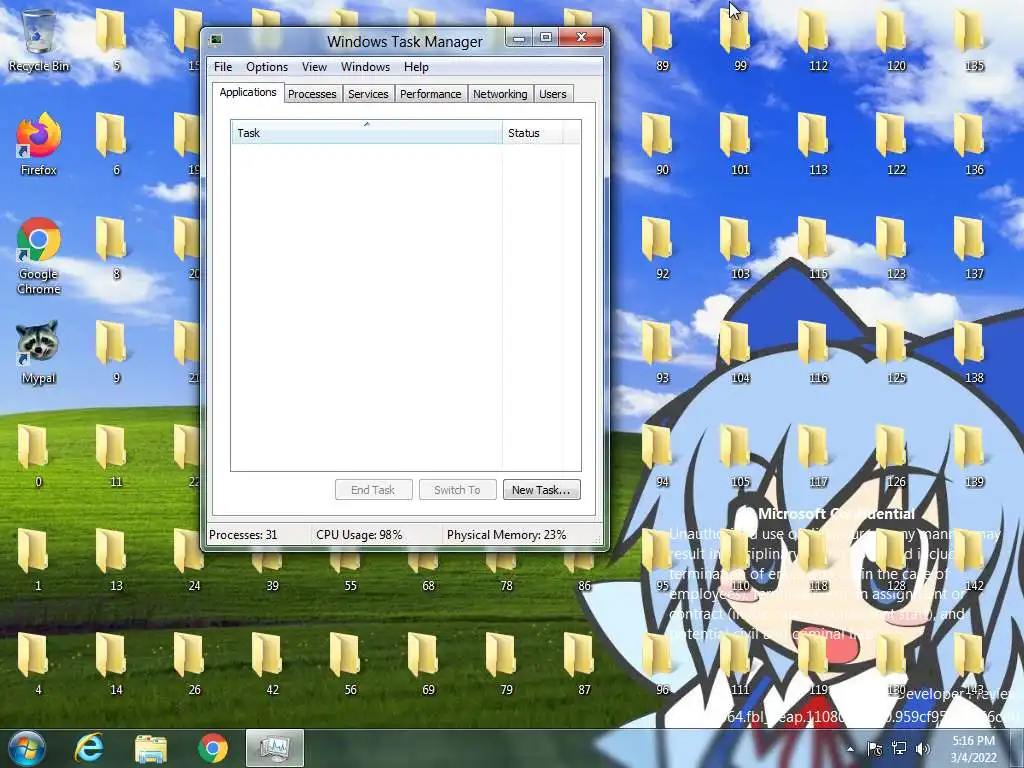Select the desktop folder named 120
Screen dimensions: 1024x768
click(896, 40)
